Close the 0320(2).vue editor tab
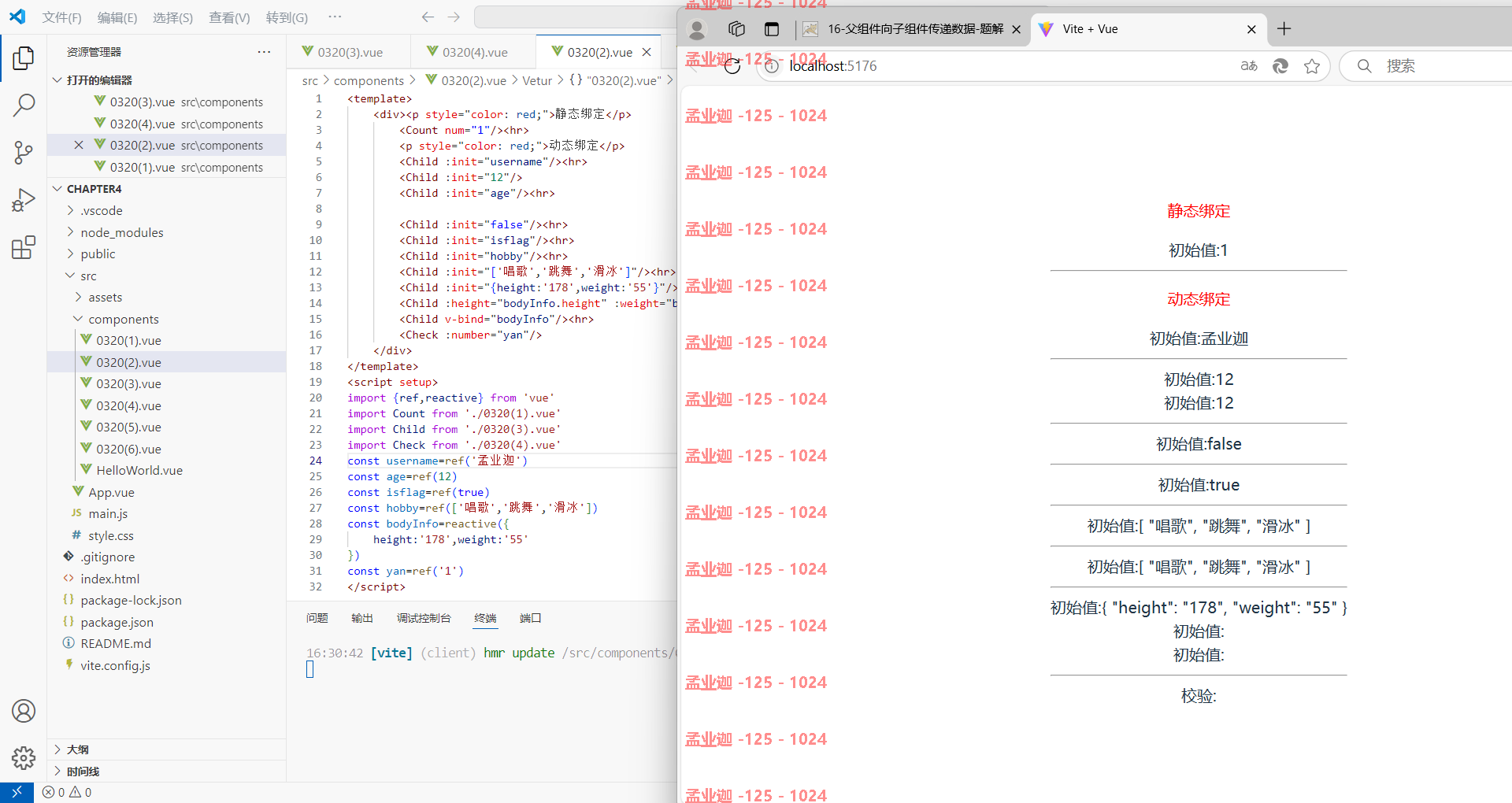Screen dimensions: 1512x803 [x=647, y=52]
